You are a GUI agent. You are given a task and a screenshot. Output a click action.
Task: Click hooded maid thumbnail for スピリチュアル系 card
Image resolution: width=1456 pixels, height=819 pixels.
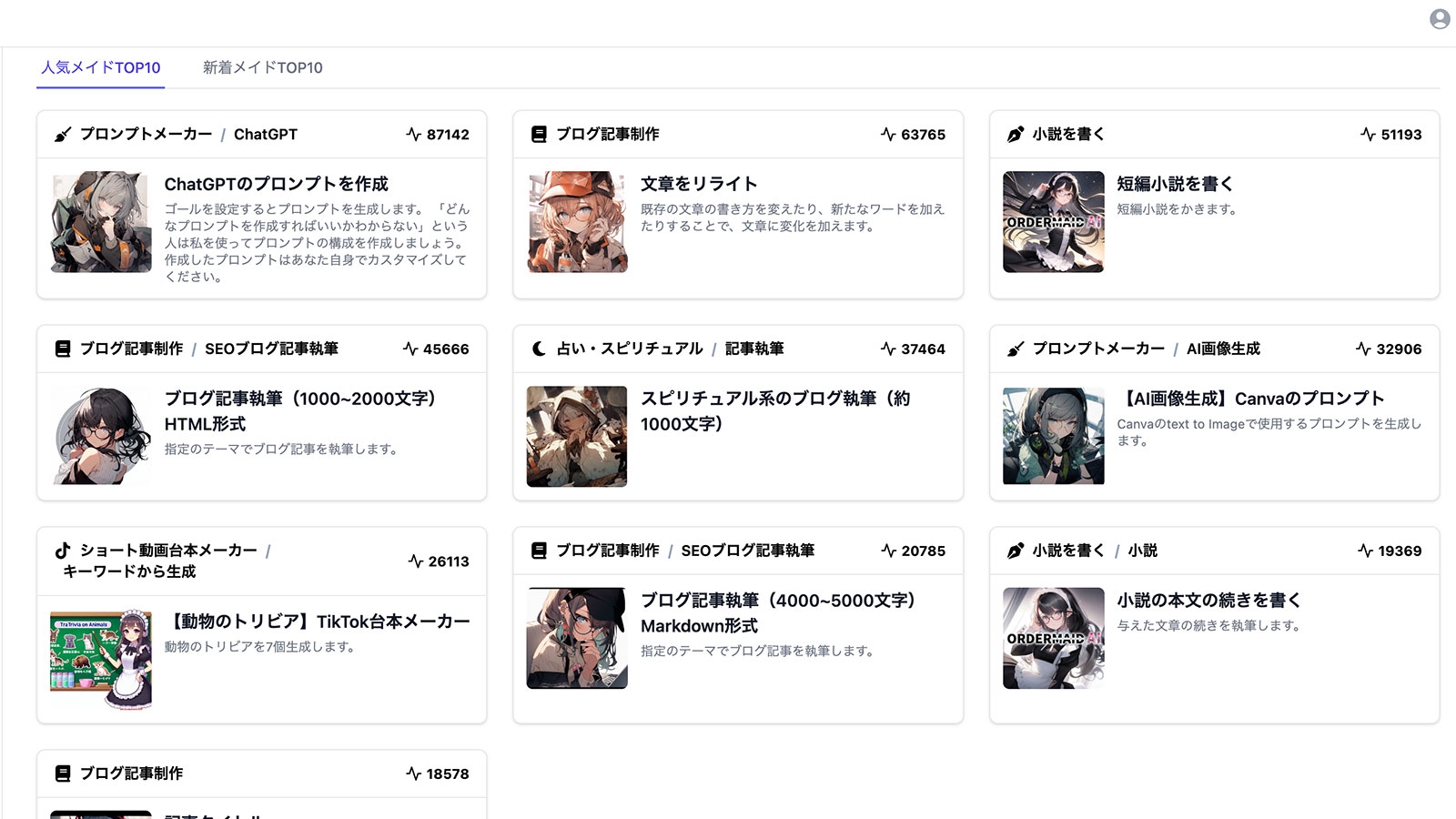click(577, 436)
